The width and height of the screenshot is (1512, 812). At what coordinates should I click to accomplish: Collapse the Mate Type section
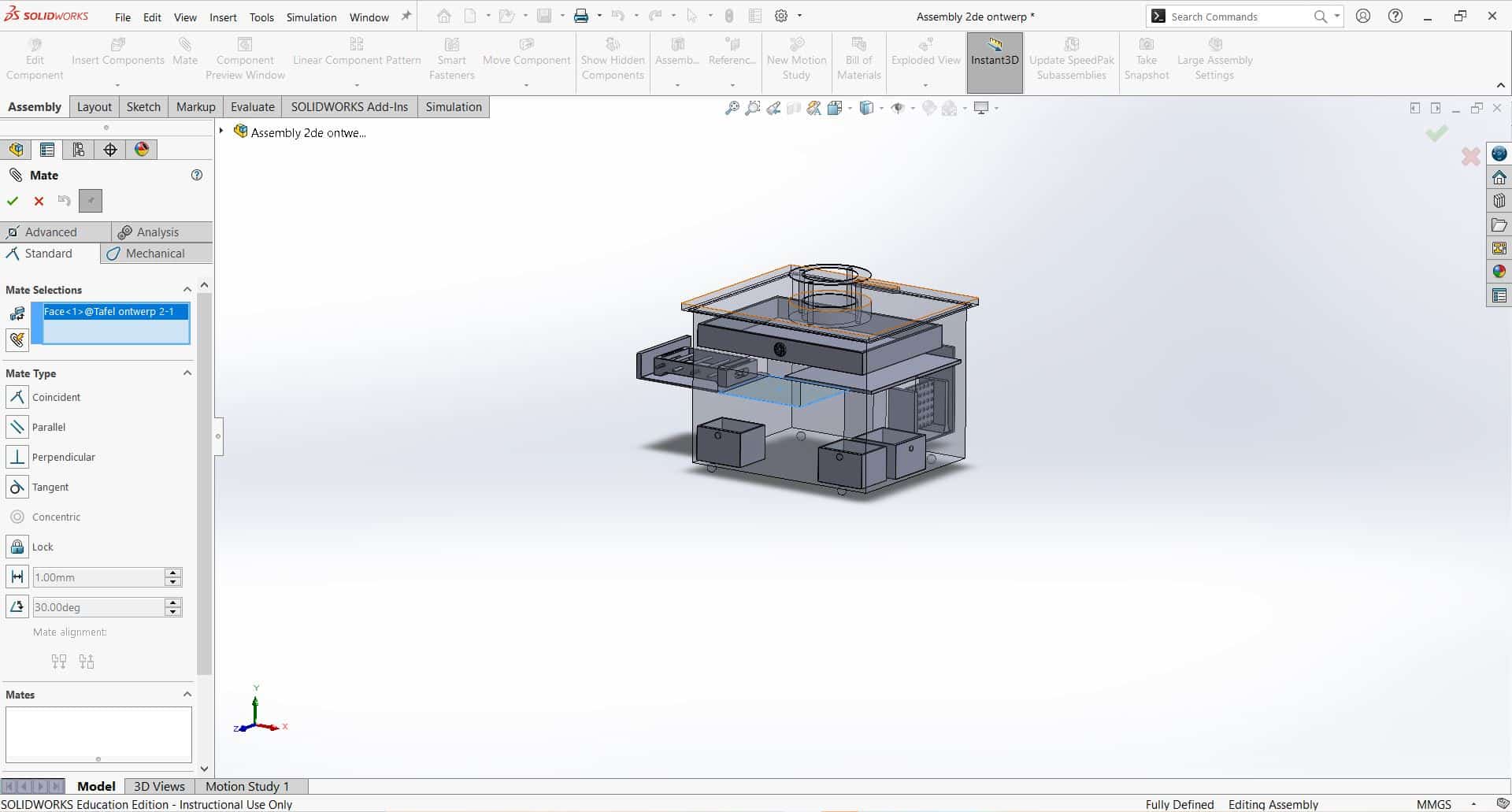187,373
